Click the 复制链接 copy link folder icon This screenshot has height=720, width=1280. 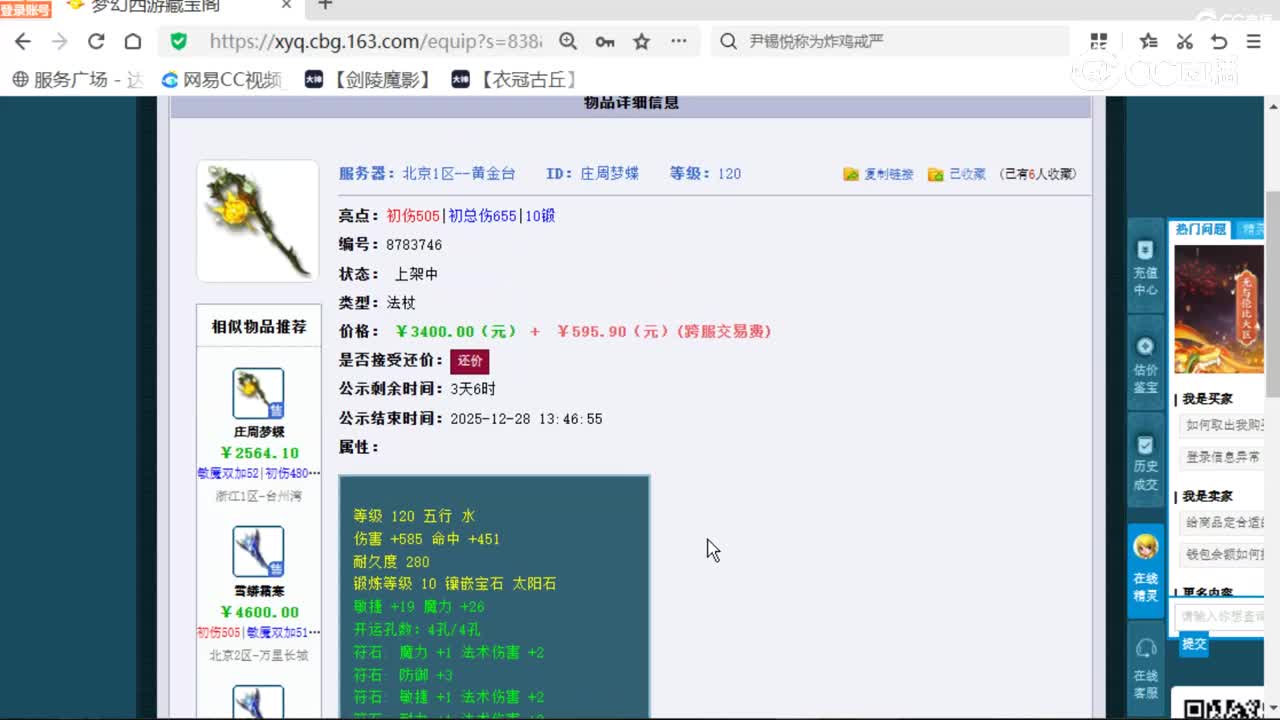pyautogui.click(x=851, y=173)
